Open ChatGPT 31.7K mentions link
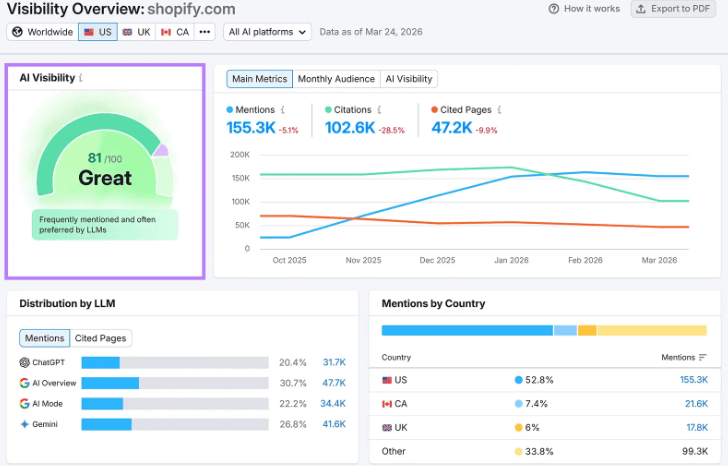 click(334, 362)
